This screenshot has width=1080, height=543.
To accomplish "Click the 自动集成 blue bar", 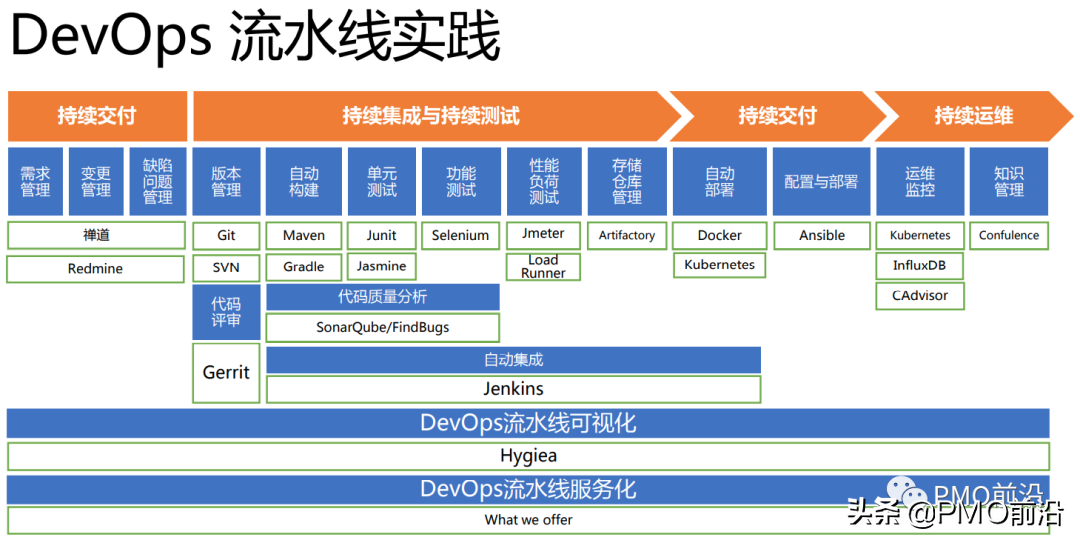I will (514, 360).
